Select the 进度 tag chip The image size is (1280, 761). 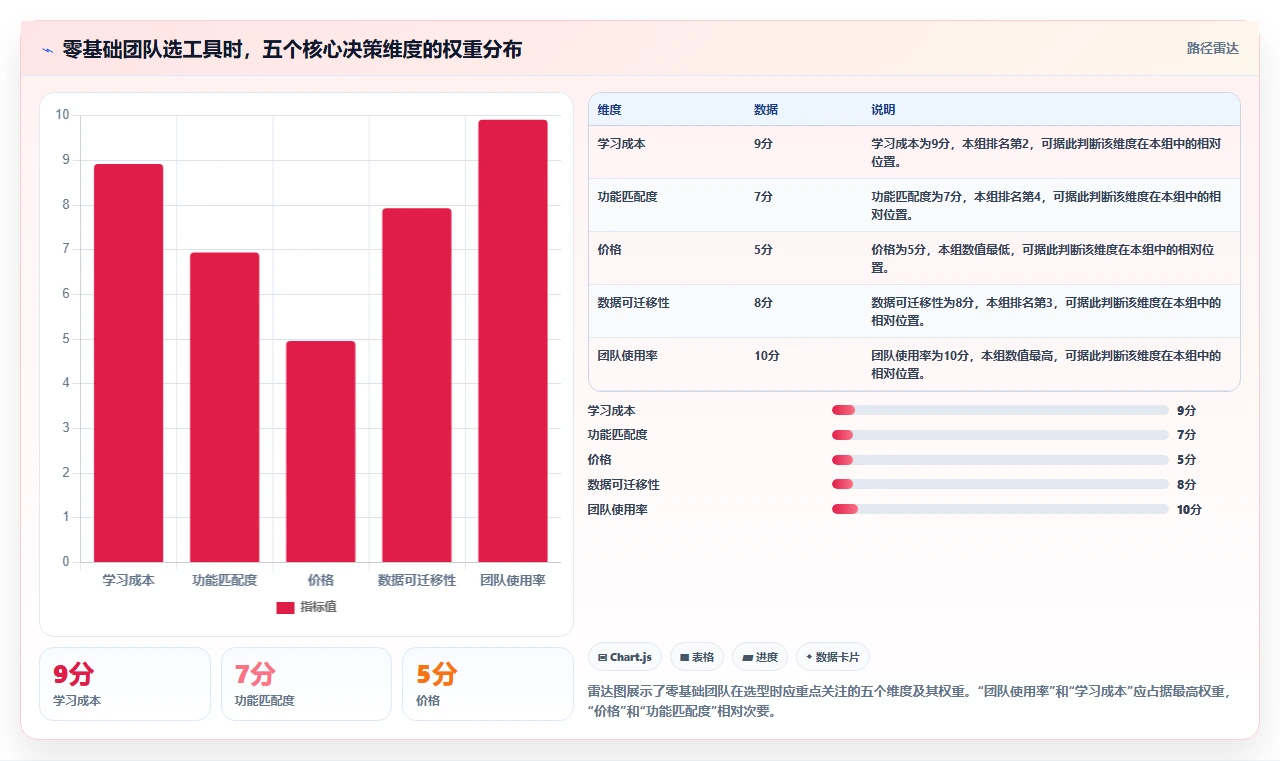(760, 657)
